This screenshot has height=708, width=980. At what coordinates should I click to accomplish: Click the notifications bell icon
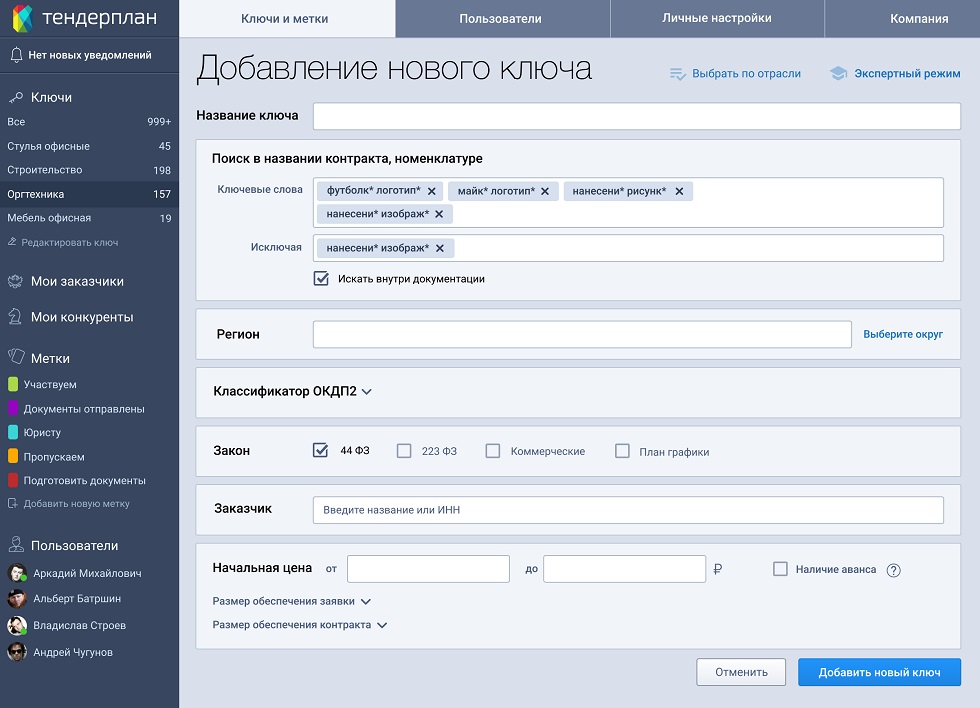point(15,55)
